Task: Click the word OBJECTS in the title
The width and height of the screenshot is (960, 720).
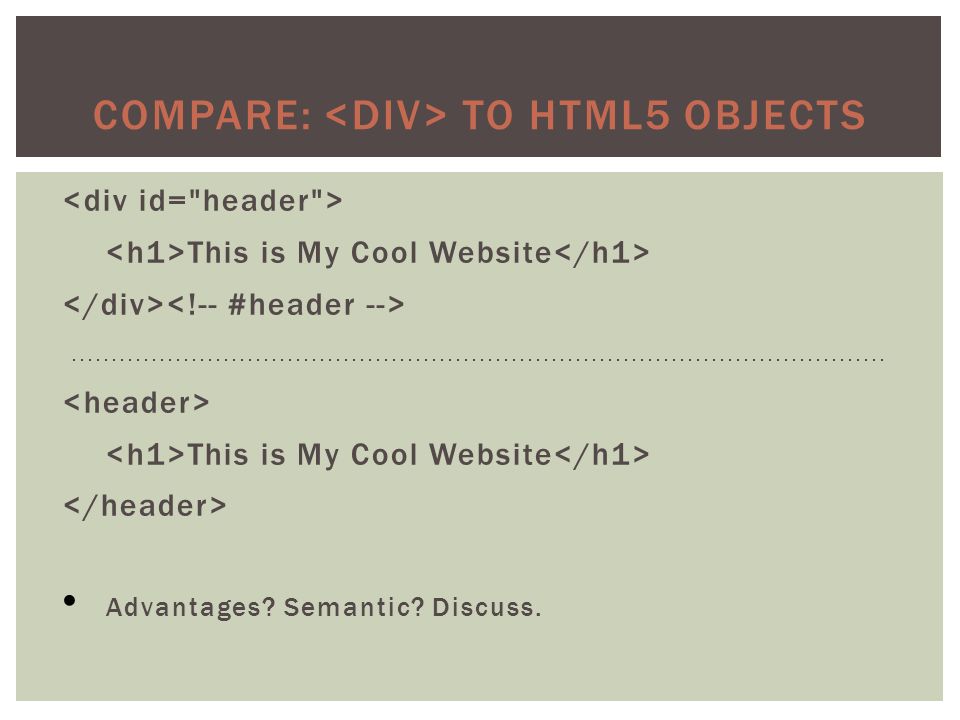Action: pyautogui.click(x=774, y=115)
